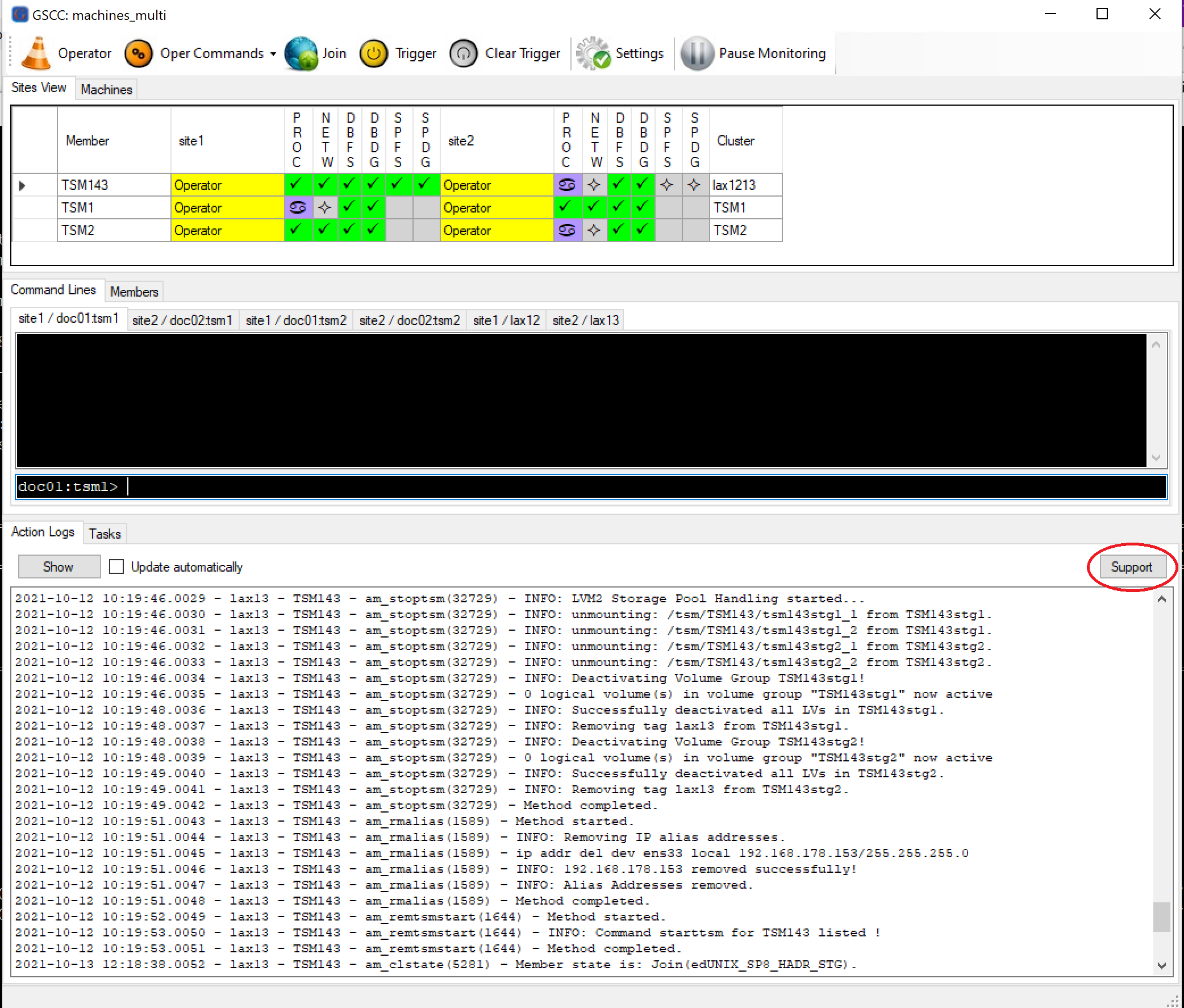Click the Clear Trigger icon

[x=464, y=53]
